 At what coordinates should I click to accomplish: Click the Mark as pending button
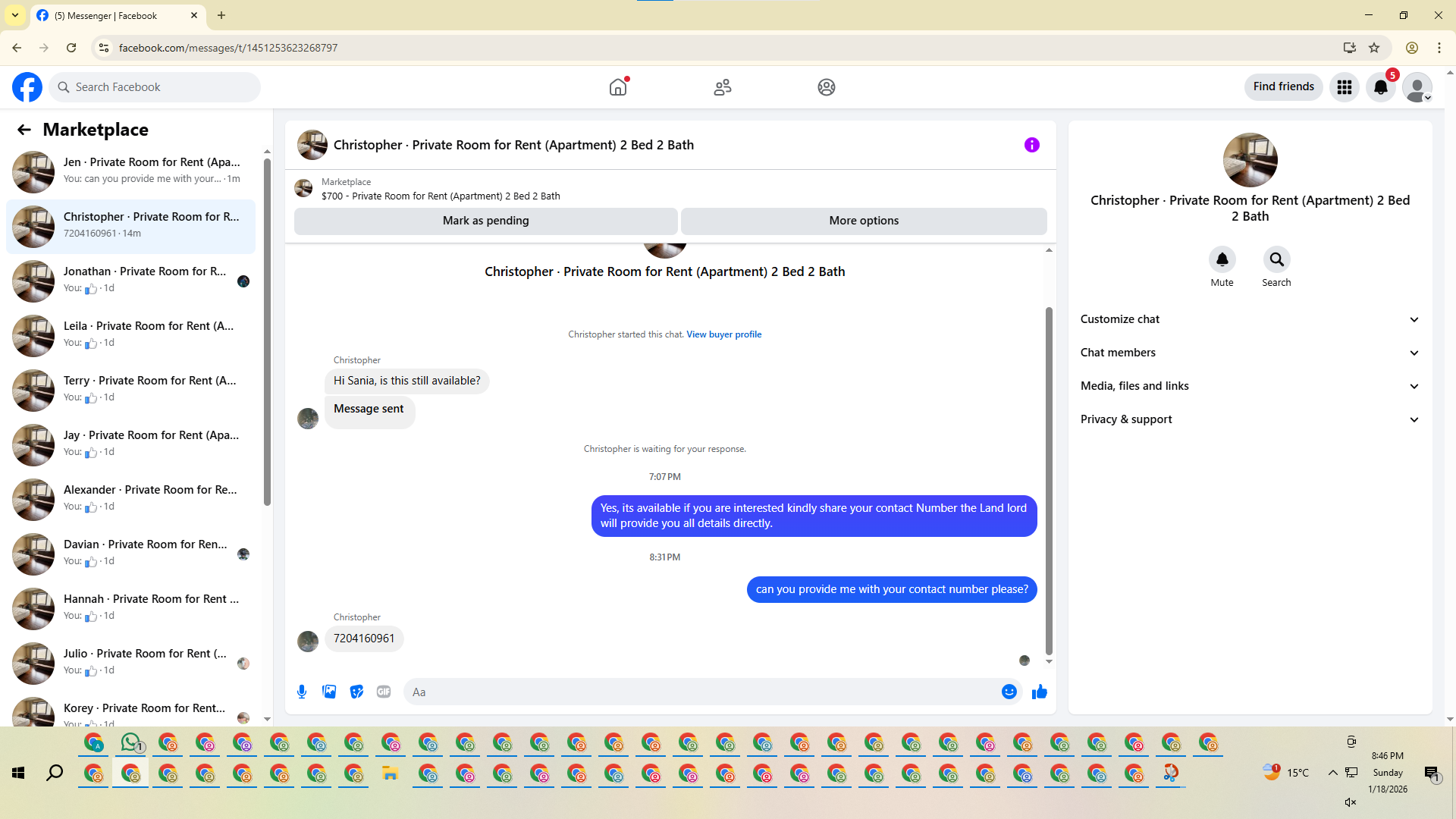pyautogui.click(x=485, y=221)
